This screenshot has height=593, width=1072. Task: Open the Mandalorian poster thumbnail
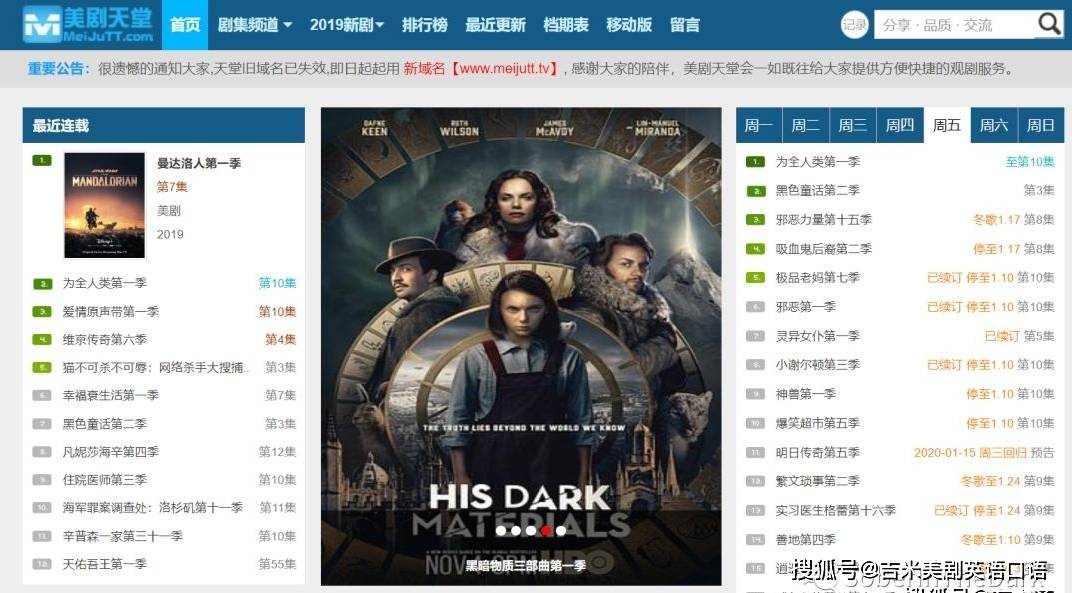[x=105, y=205]
